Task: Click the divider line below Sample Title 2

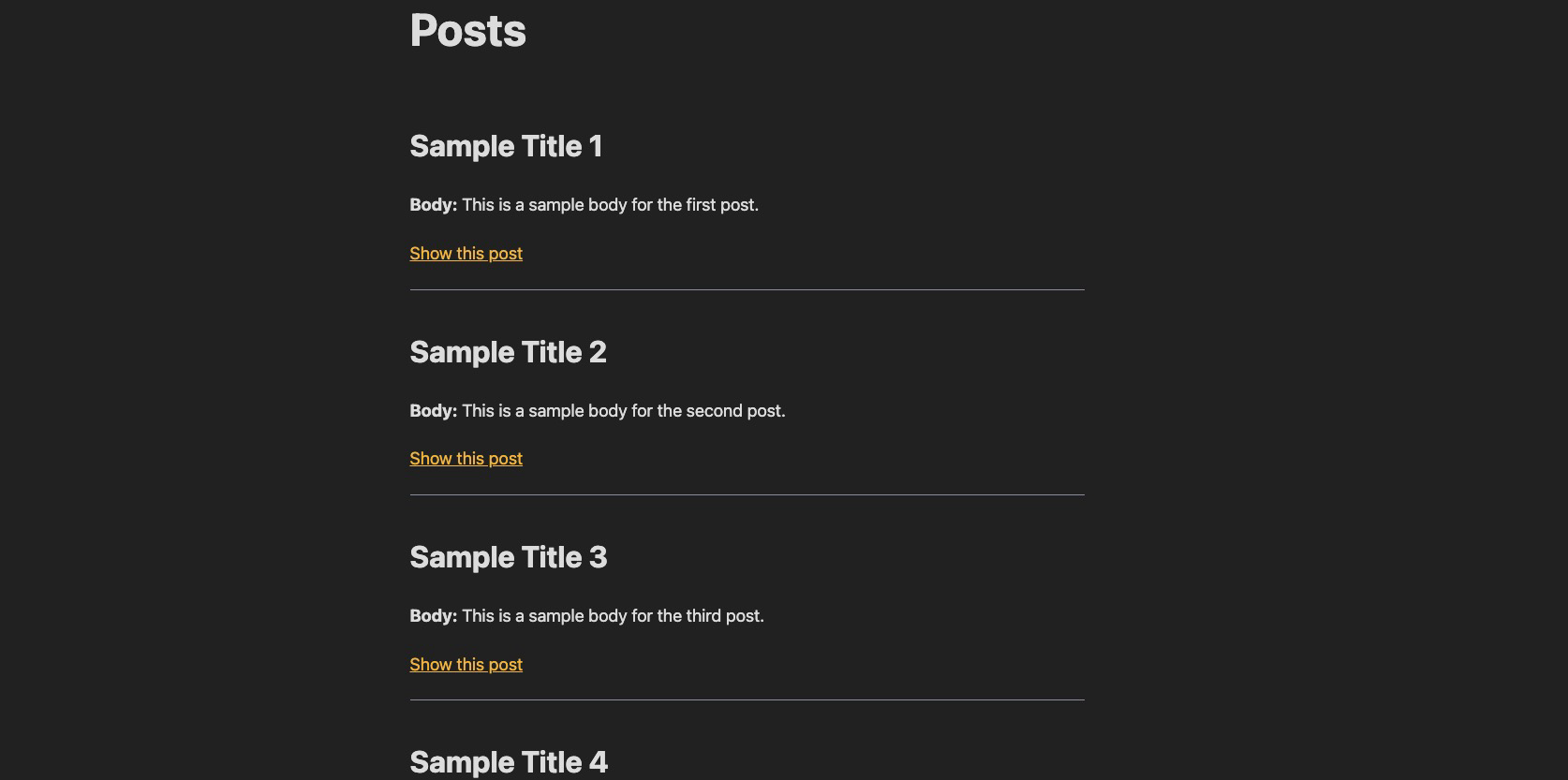Action: (747, 496)
